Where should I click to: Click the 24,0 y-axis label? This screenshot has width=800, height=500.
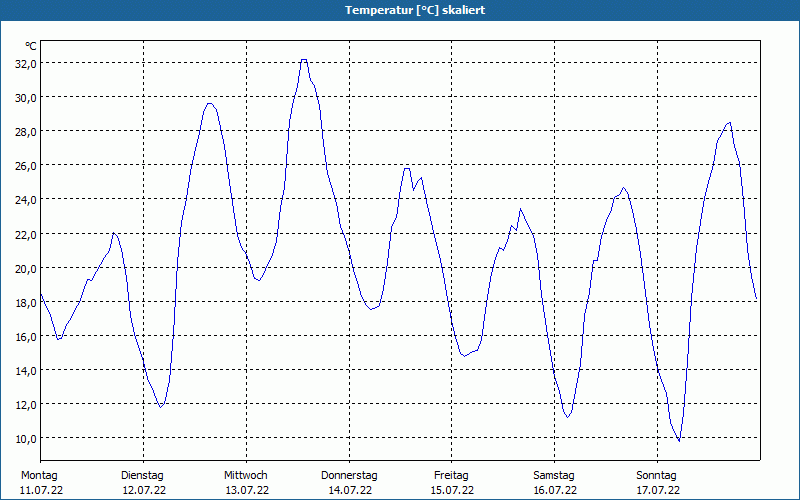click(x=25, y=199)
